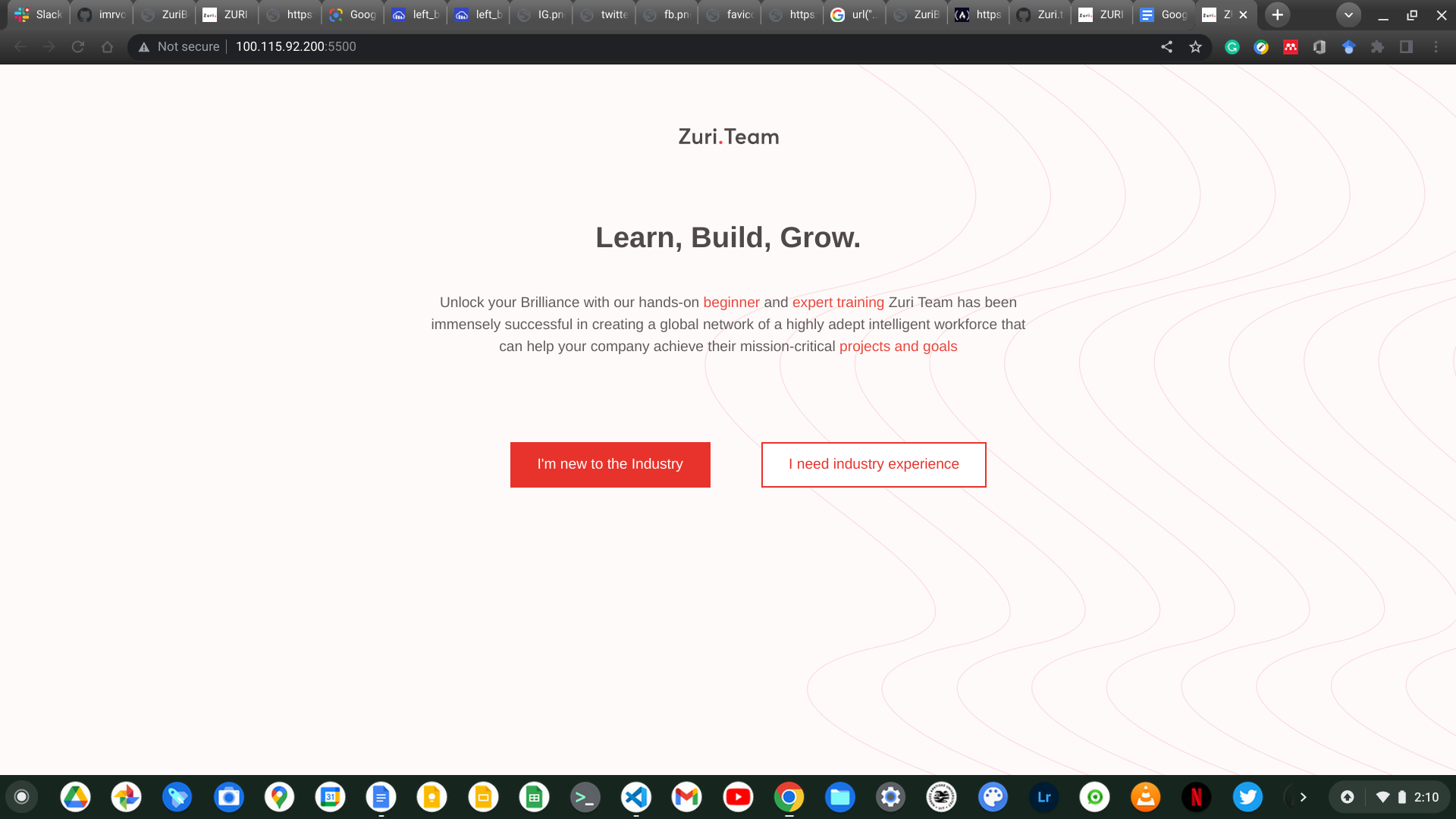This screenshot has height=819, width=1456.
Task: Click the 'I need industry experience' button
Action: [874, 464]
